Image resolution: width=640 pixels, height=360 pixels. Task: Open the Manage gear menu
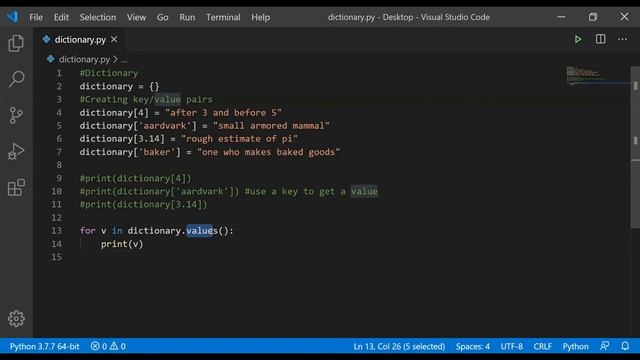(x=16, y=318)
